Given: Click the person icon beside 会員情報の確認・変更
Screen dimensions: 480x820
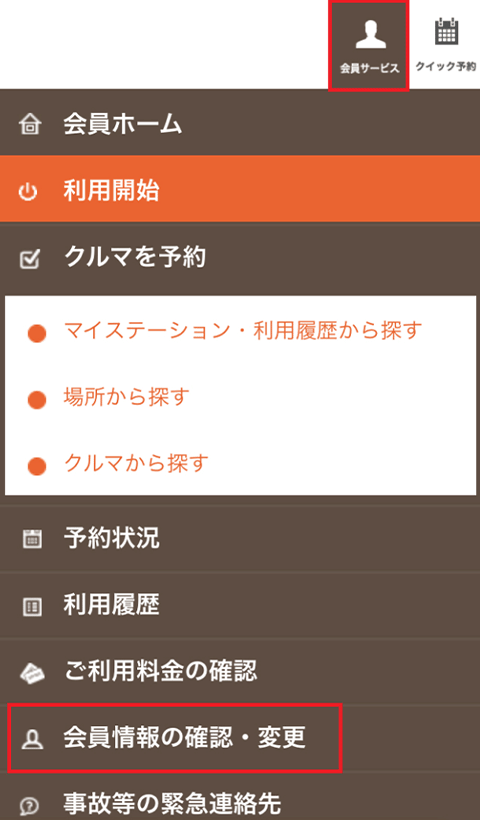Looking at the screenshot, I should (x=32, y=739).
